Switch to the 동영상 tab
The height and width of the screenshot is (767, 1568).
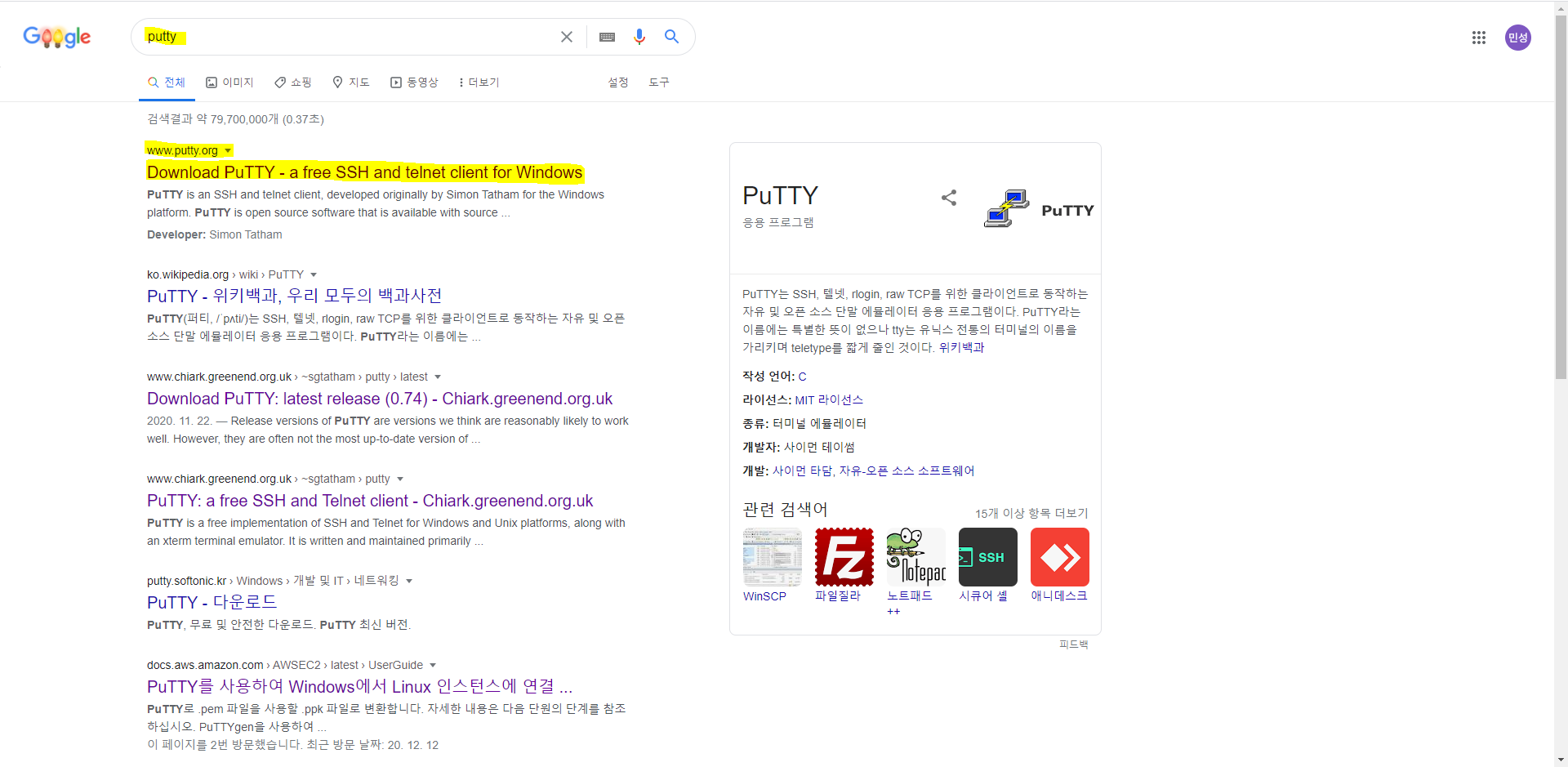tap(414, 82)
